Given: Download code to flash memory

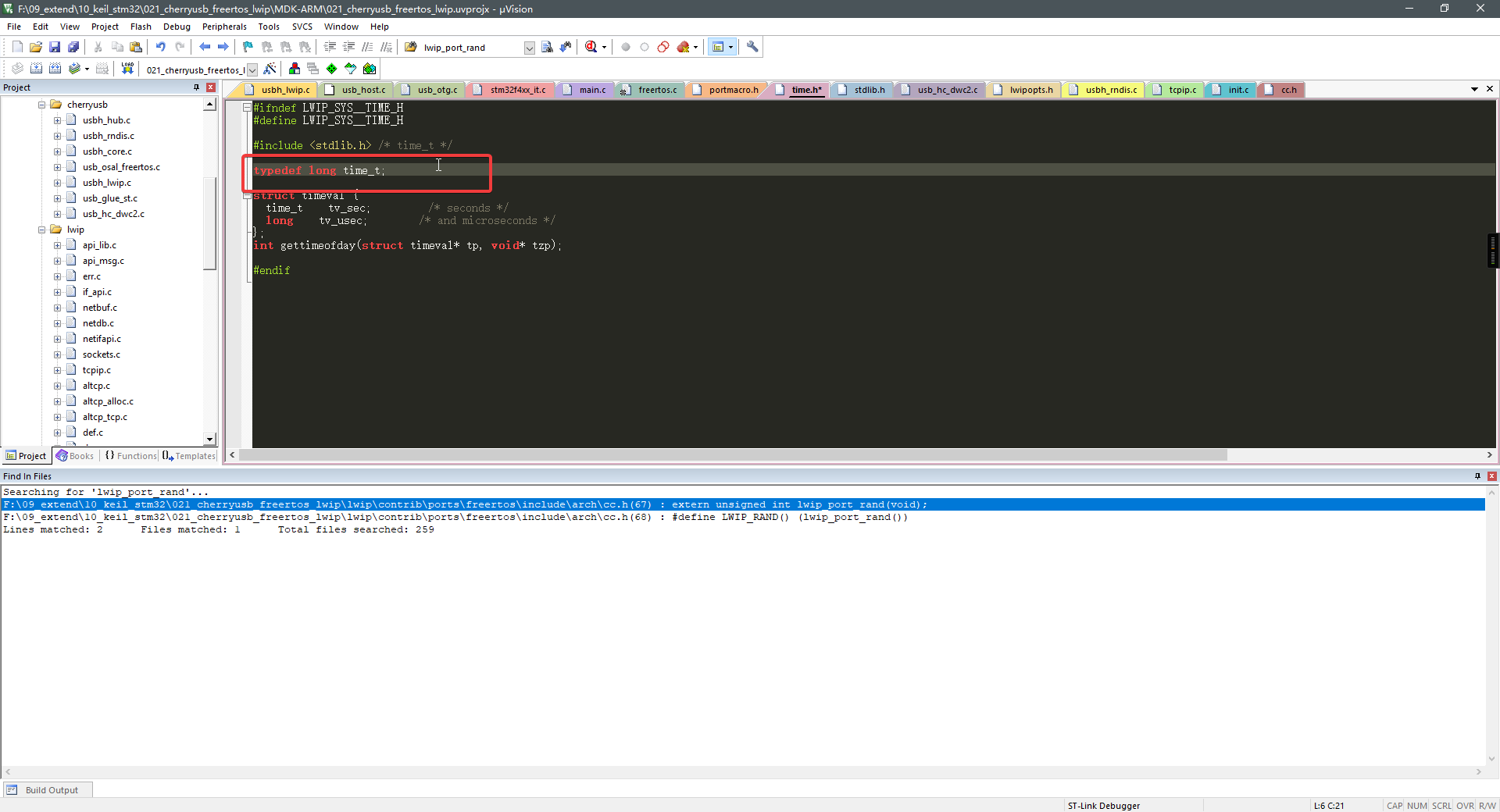Looking at the screenshot, I should point(127,69).
